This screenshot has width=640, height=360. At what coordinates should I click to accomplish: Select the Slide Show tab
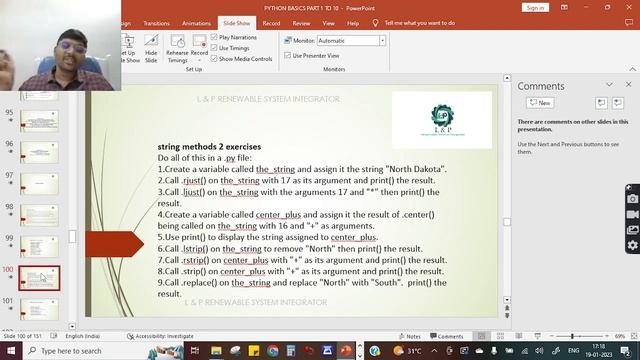[237, 23]
